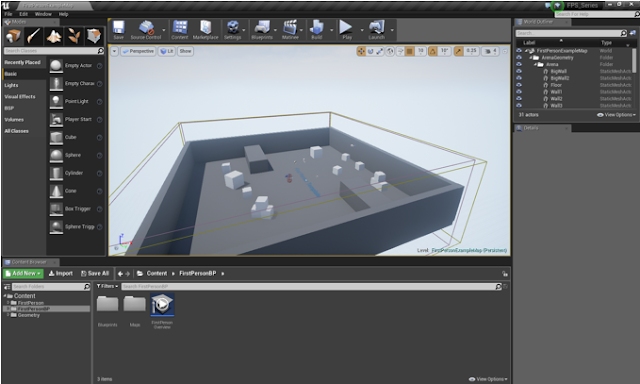Select the Landscape mode icon
Screen dimensions: 640x384
pos(54,36)
